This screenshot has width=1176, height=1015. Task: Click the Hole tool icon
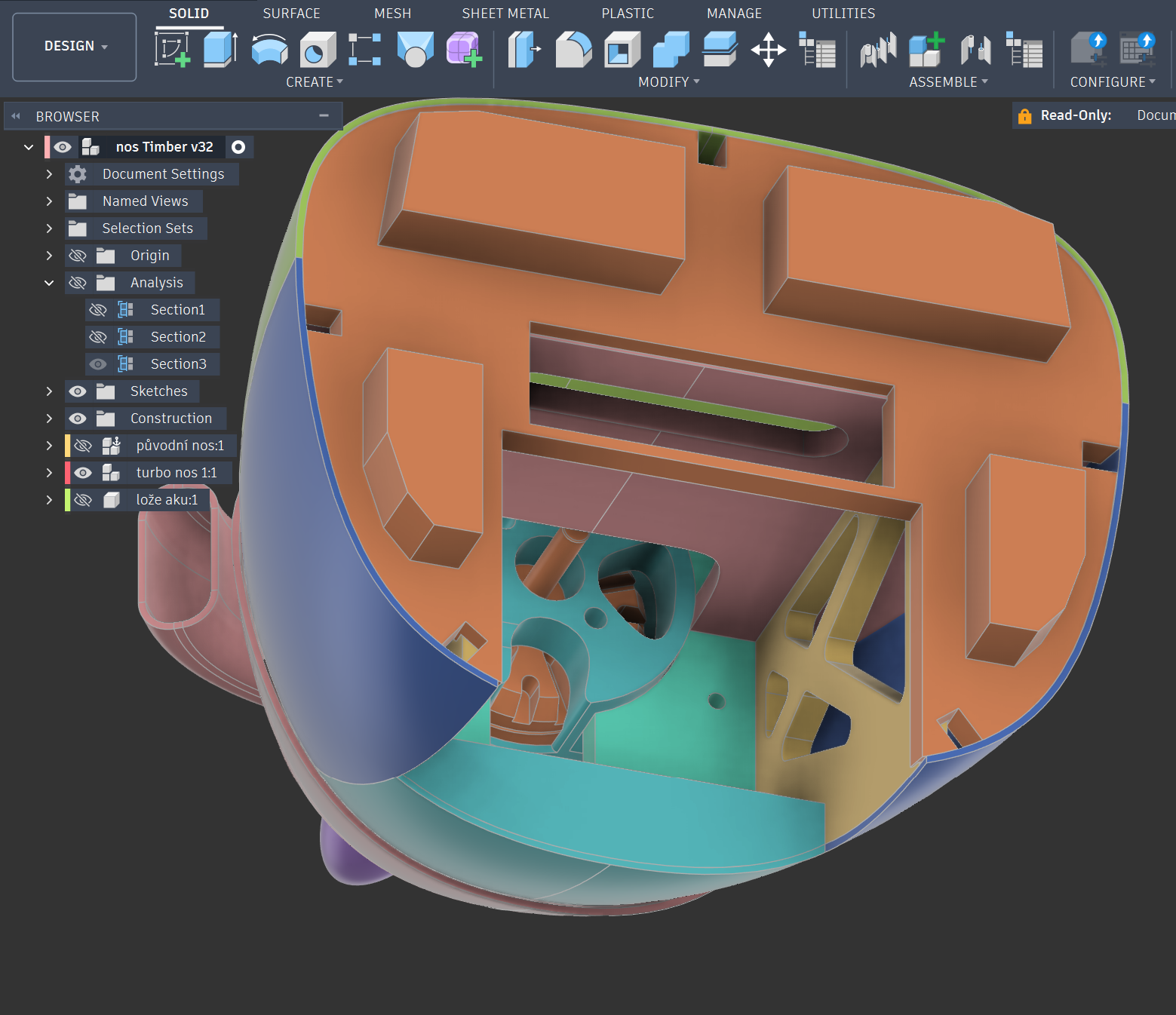(318, 51)
